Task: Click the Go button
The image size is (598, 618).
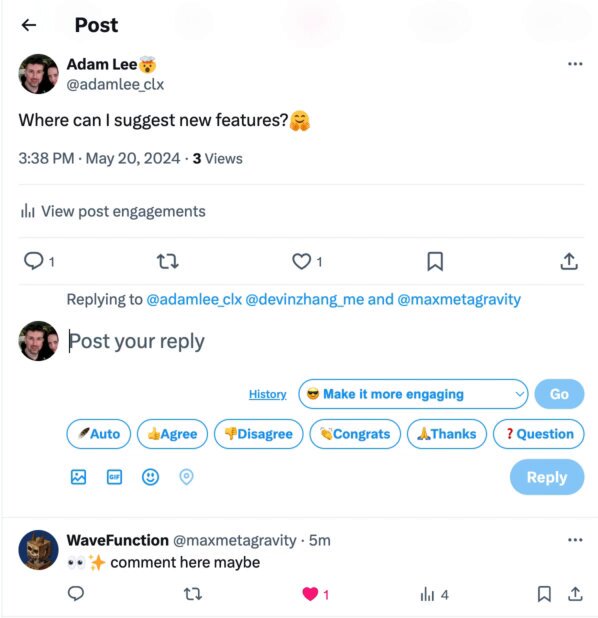Action: 559,394
